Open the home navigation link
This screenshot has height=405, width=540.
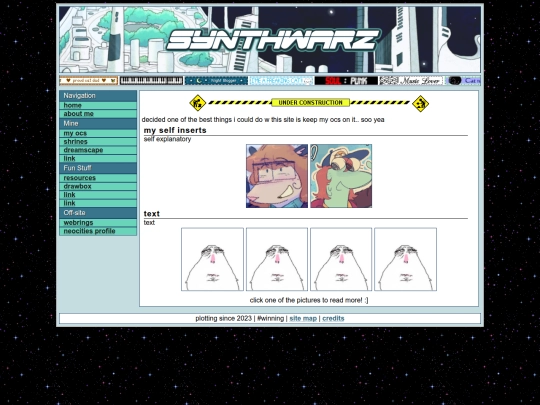(98, 105)
